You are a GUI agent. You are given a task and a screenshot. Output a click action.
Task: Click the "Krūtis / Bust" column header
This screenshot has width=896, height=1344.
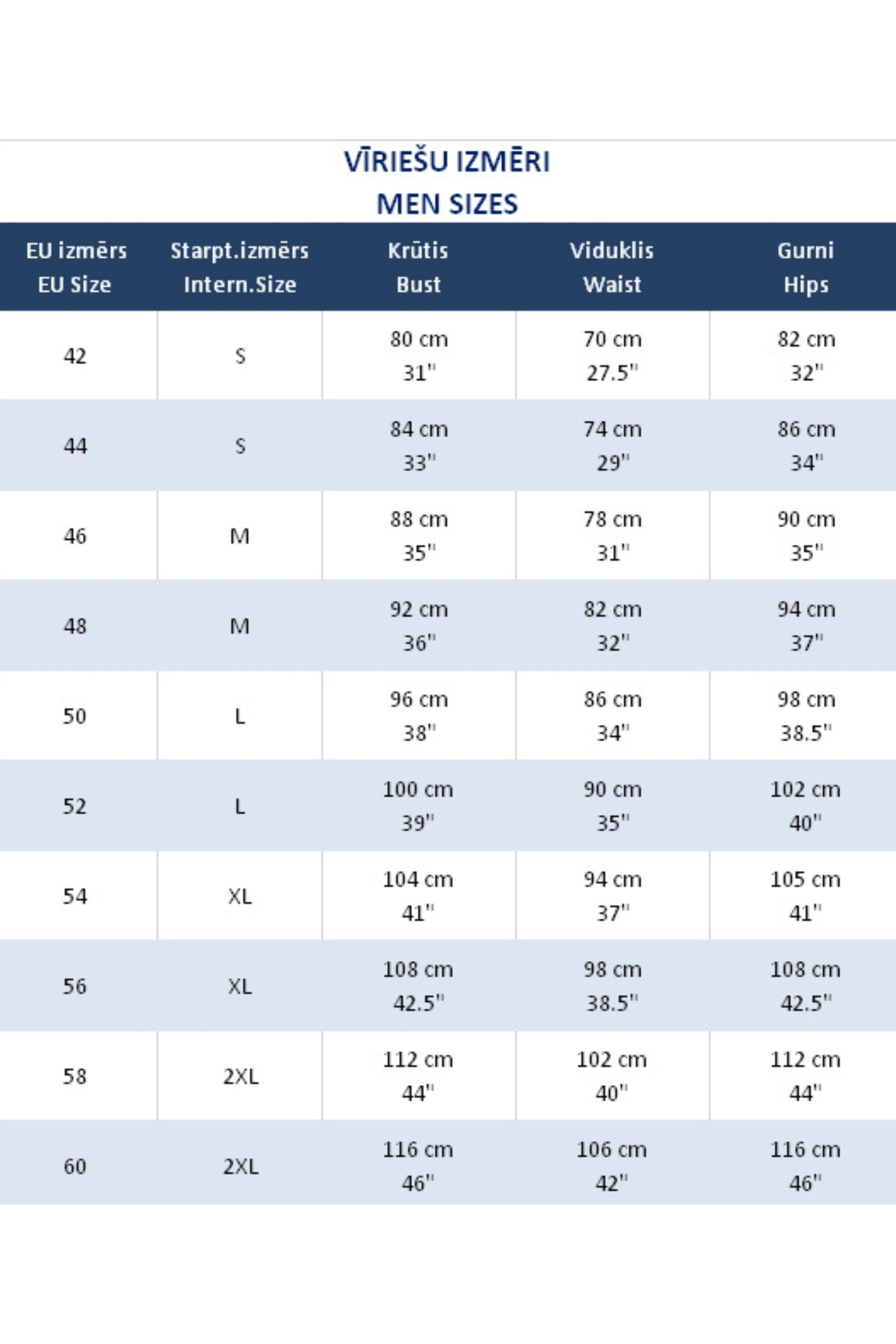(x=418, y=267)
